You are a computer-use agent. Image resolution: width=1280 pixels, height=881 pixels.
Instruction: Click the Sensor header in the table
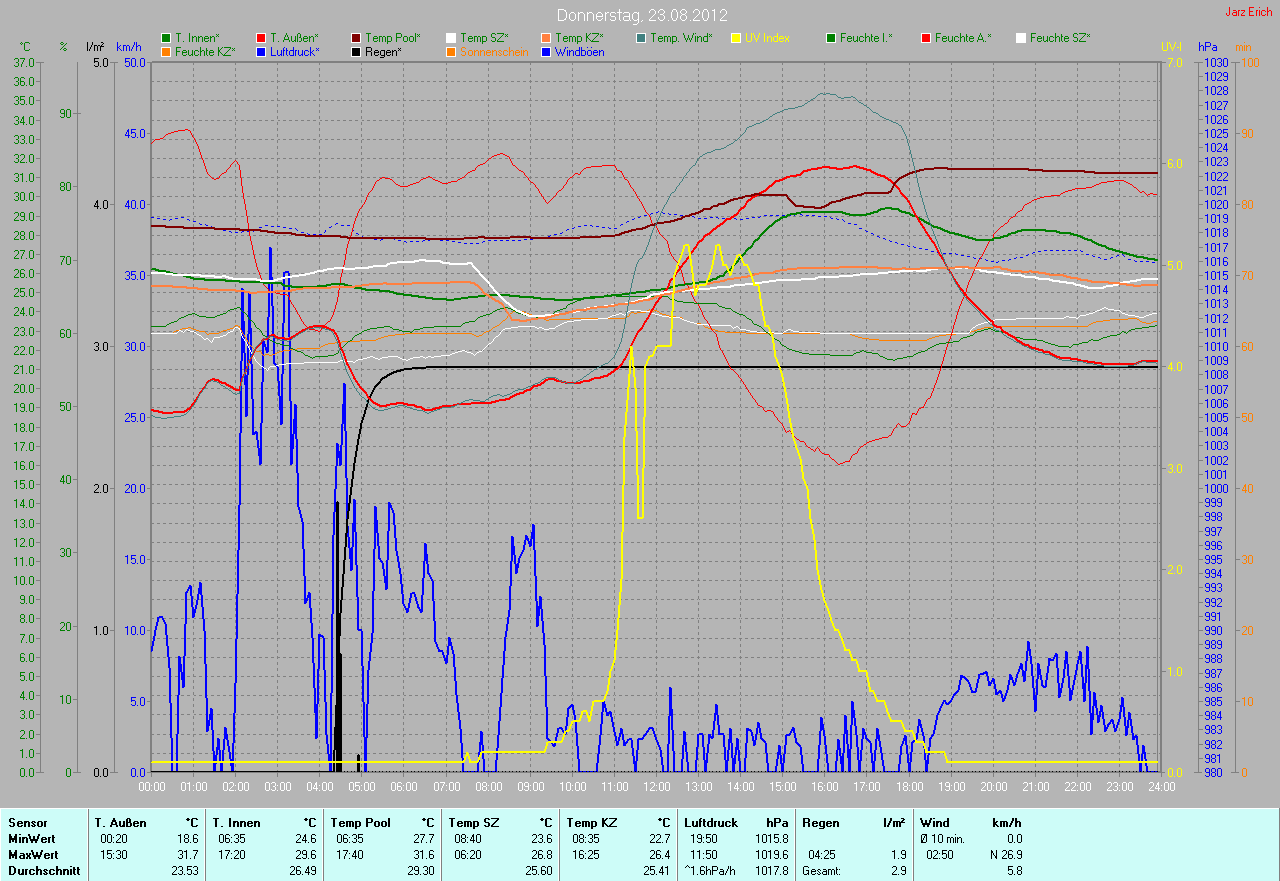(27, 822)
